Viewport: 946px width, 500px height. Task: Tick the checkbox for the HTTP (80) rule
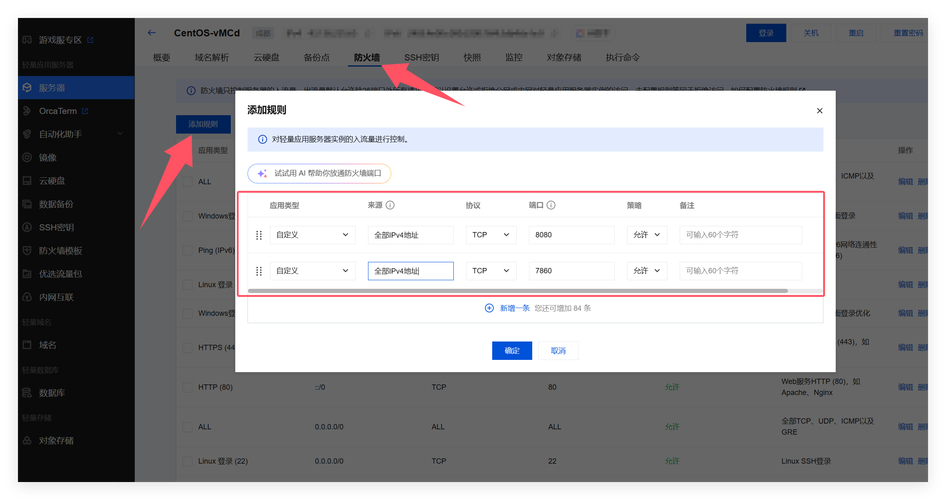pyautogui.click(x=187, y=387)
